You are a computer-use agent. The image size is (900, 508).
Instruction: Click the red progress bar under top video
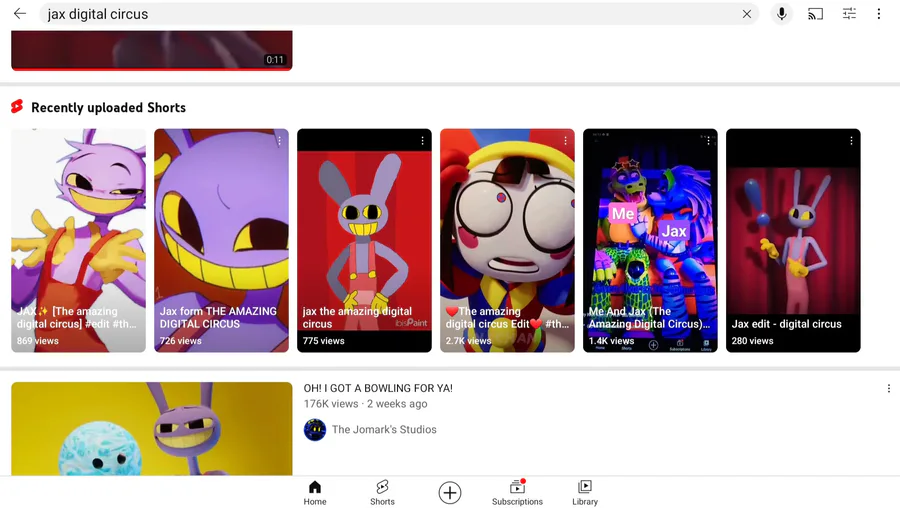152,69
